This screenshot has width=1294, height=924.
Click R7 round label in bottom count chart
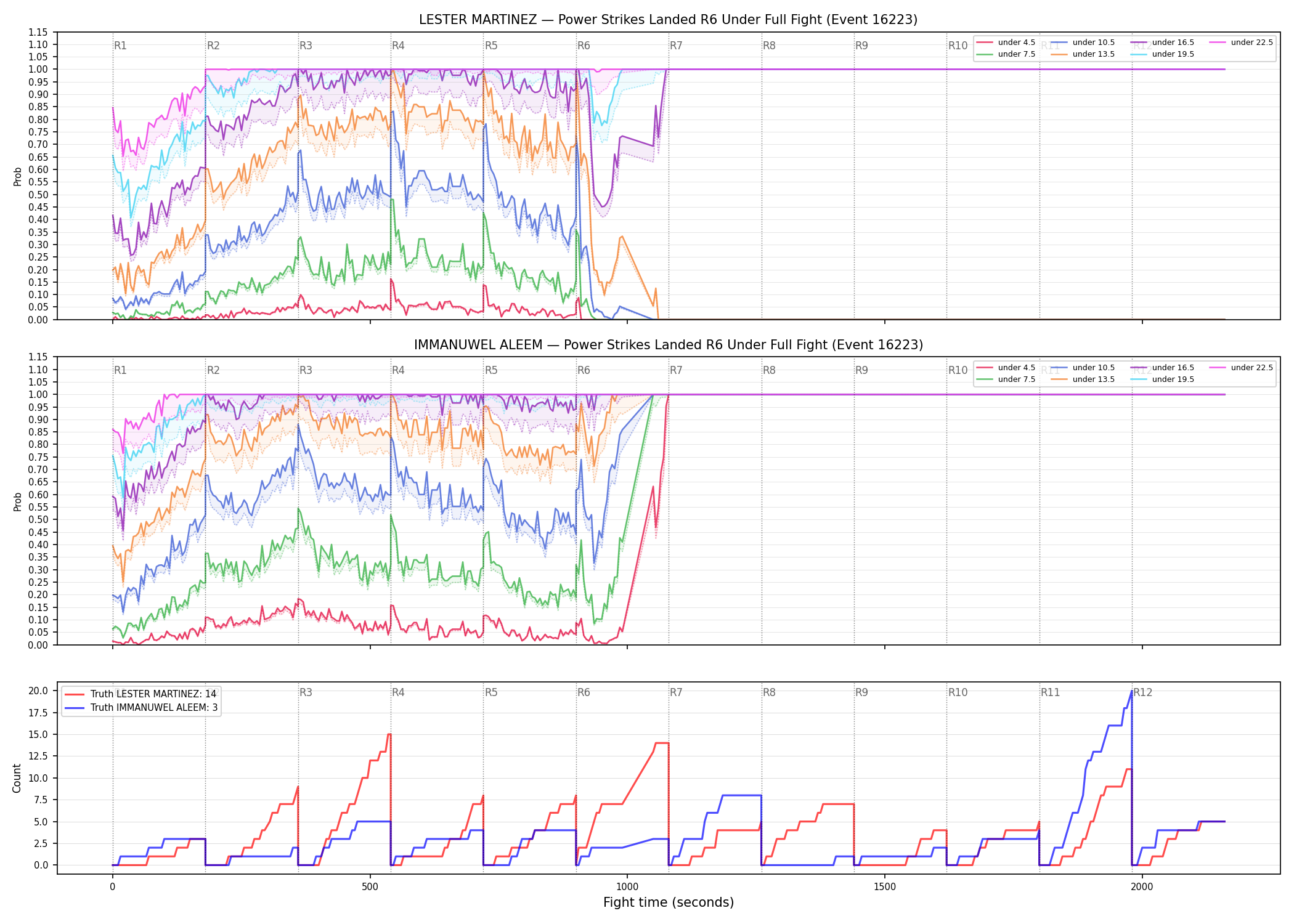(676, 692)
